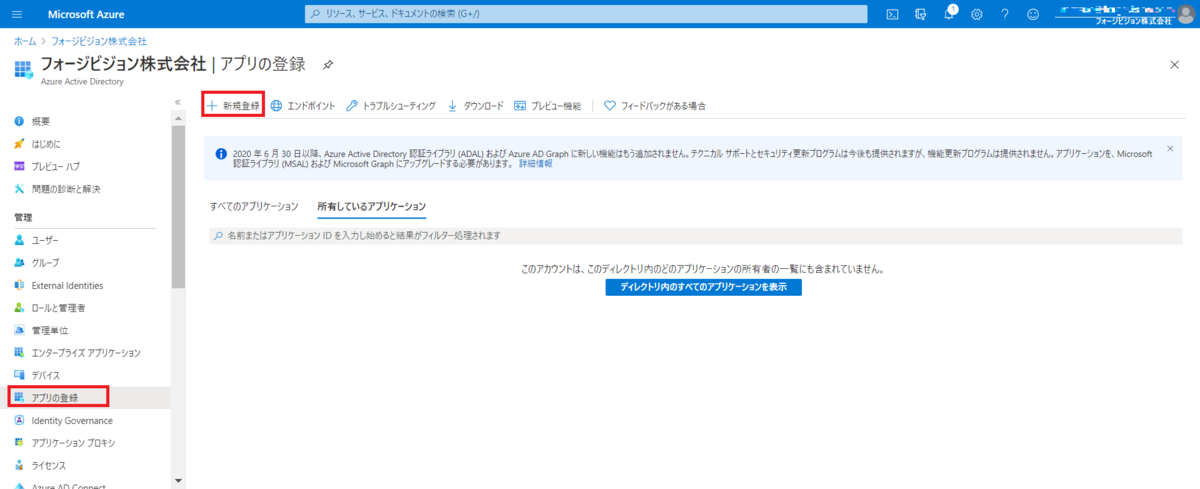Open the hamburger portal menu
This screenshot has width=1200, height=489.
[x=16, y=14]
